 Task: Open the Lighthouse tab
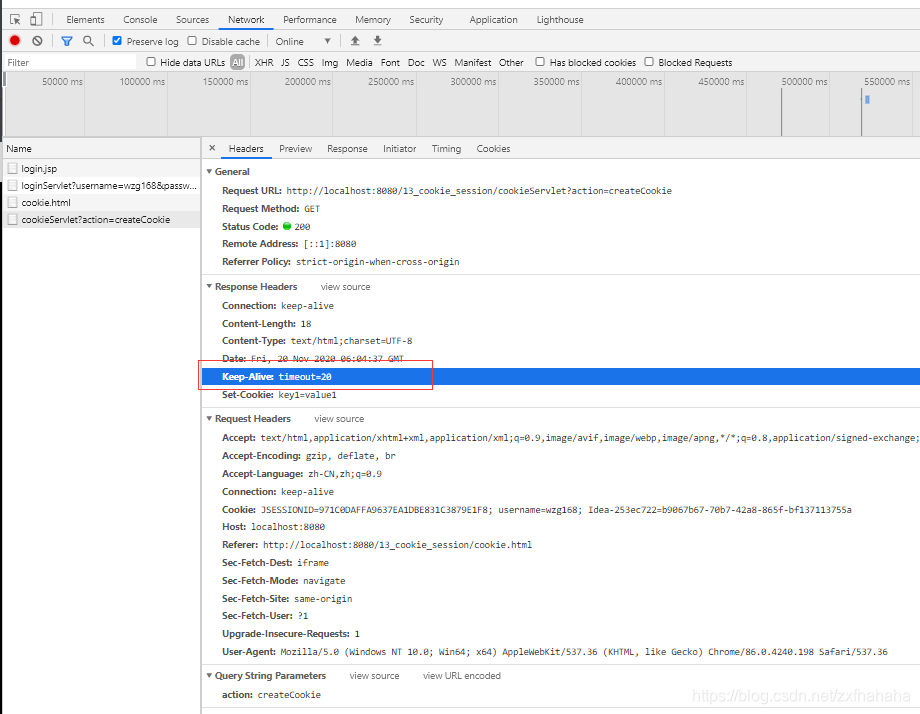point(560,19)
